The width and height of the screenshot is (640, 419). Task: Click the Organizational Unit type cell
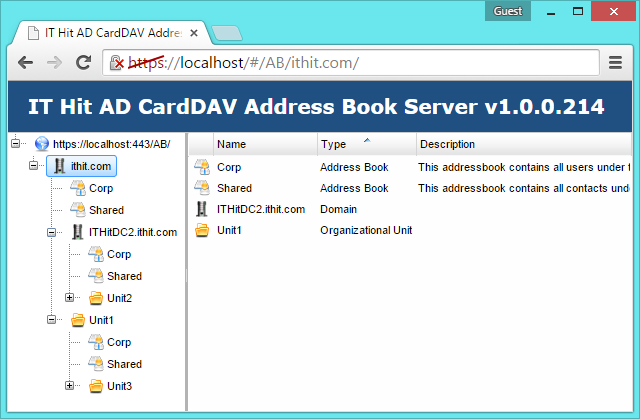pos(366,230)
